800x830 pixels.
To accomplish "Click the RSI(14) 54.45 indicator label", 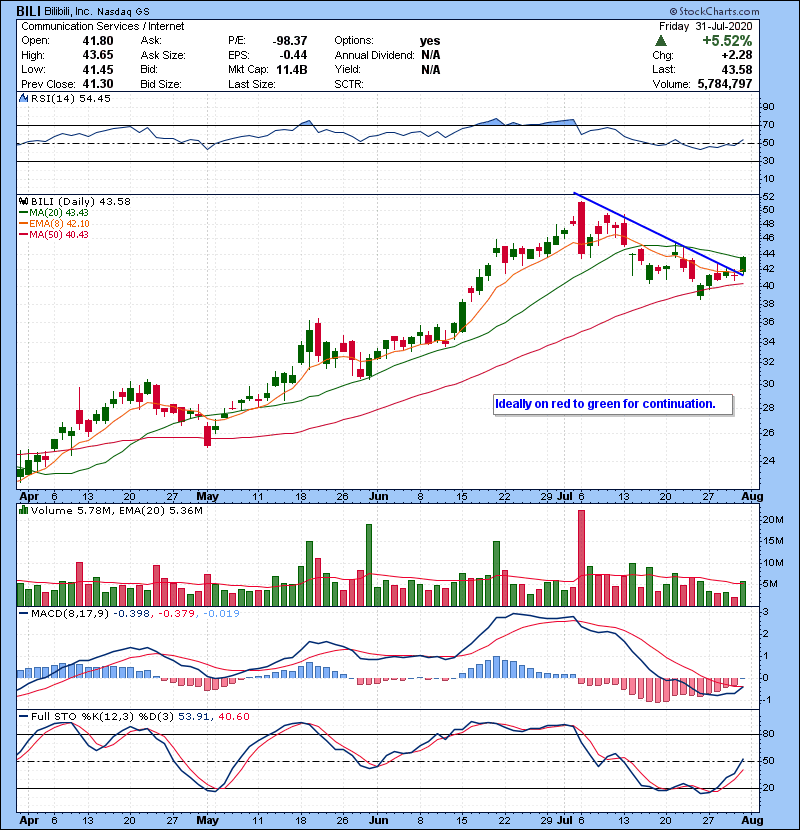I will pyautogui.click(x=70, y=98).
